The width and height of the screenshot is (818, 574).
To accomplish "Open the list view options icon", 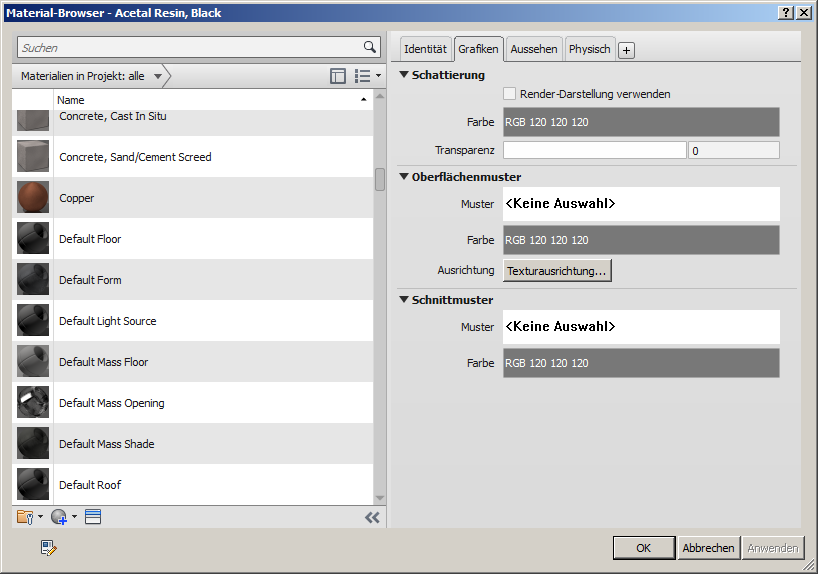I will [367, 76].
